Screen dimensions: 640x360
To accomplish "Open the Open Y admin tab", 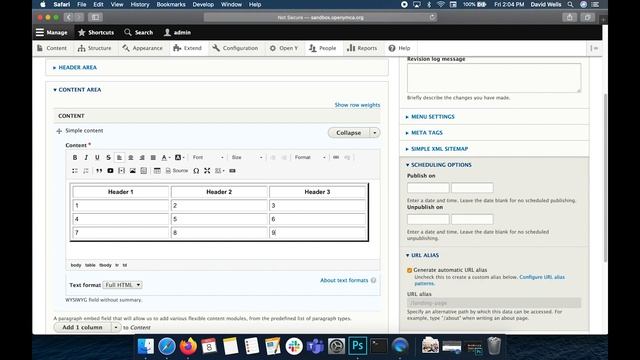I will (x=284, y=48).
